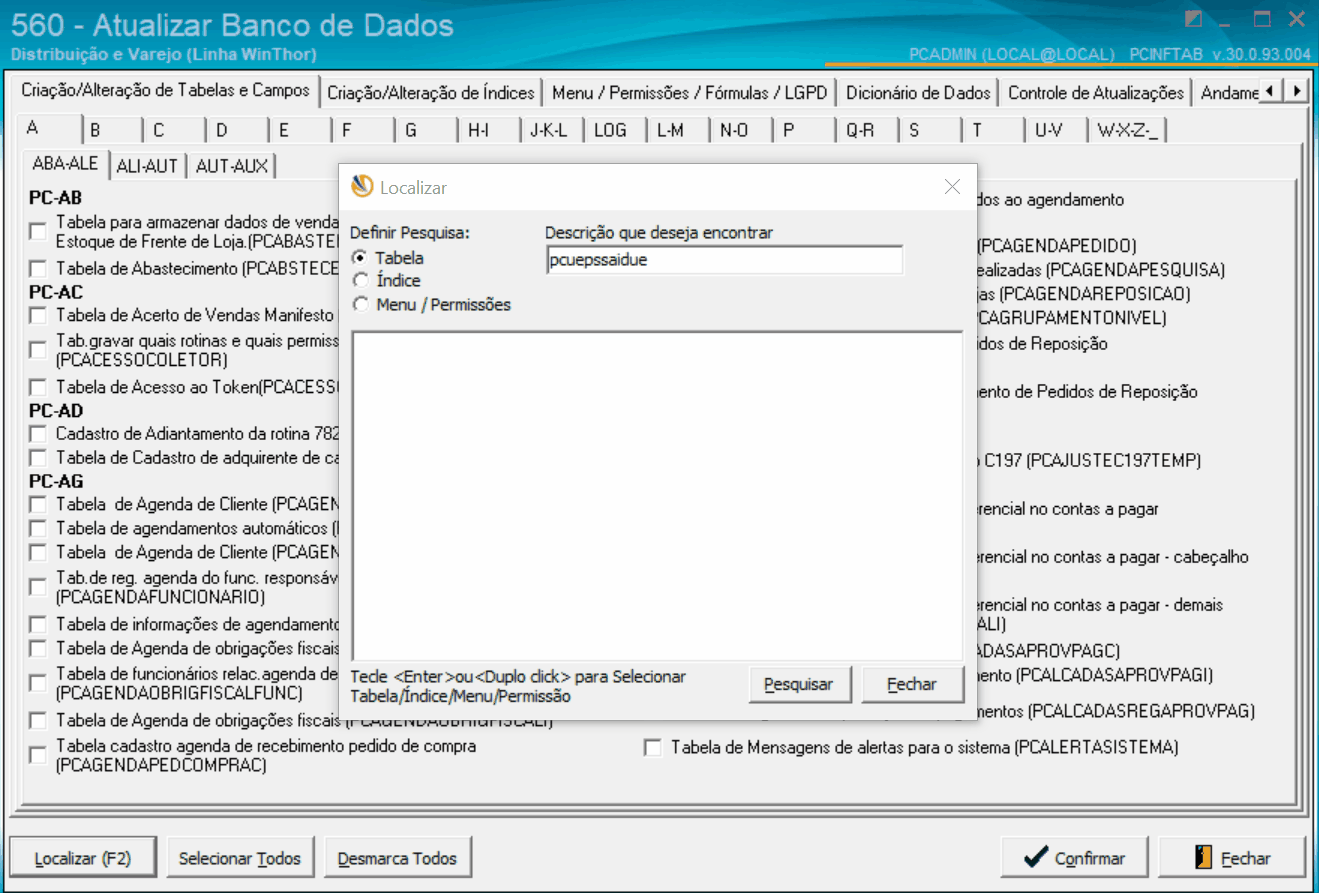Click the checkmark icon on Confirmar

point(1036,858)
